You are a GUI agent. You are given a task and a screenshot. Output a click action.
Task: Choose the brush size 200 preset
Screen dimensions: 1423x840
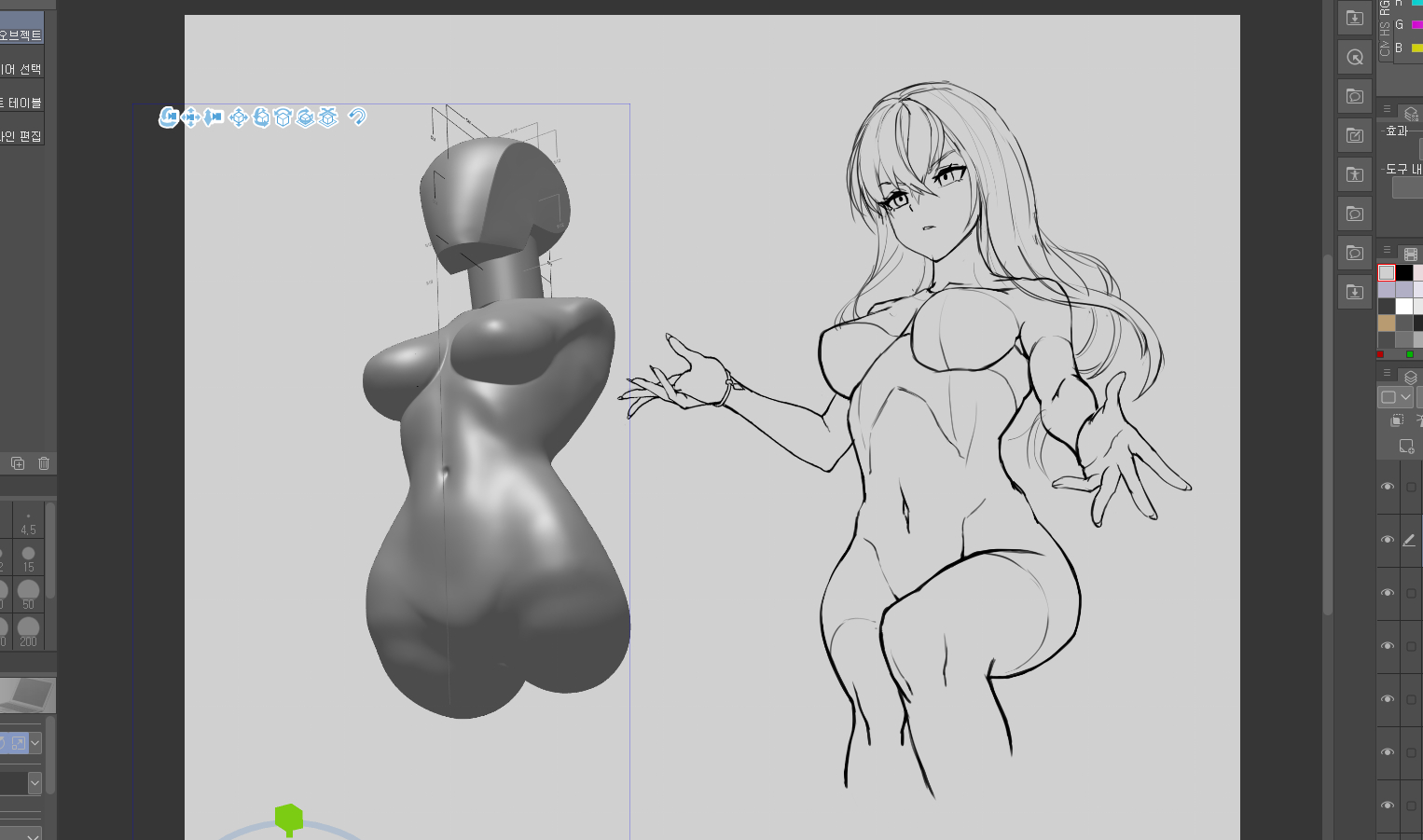(x=28, y=631)
